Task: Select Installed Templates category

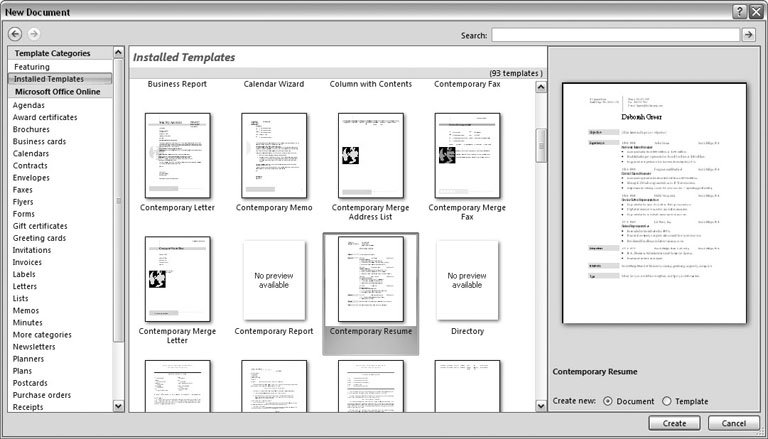Action: [x=60, y=79]
